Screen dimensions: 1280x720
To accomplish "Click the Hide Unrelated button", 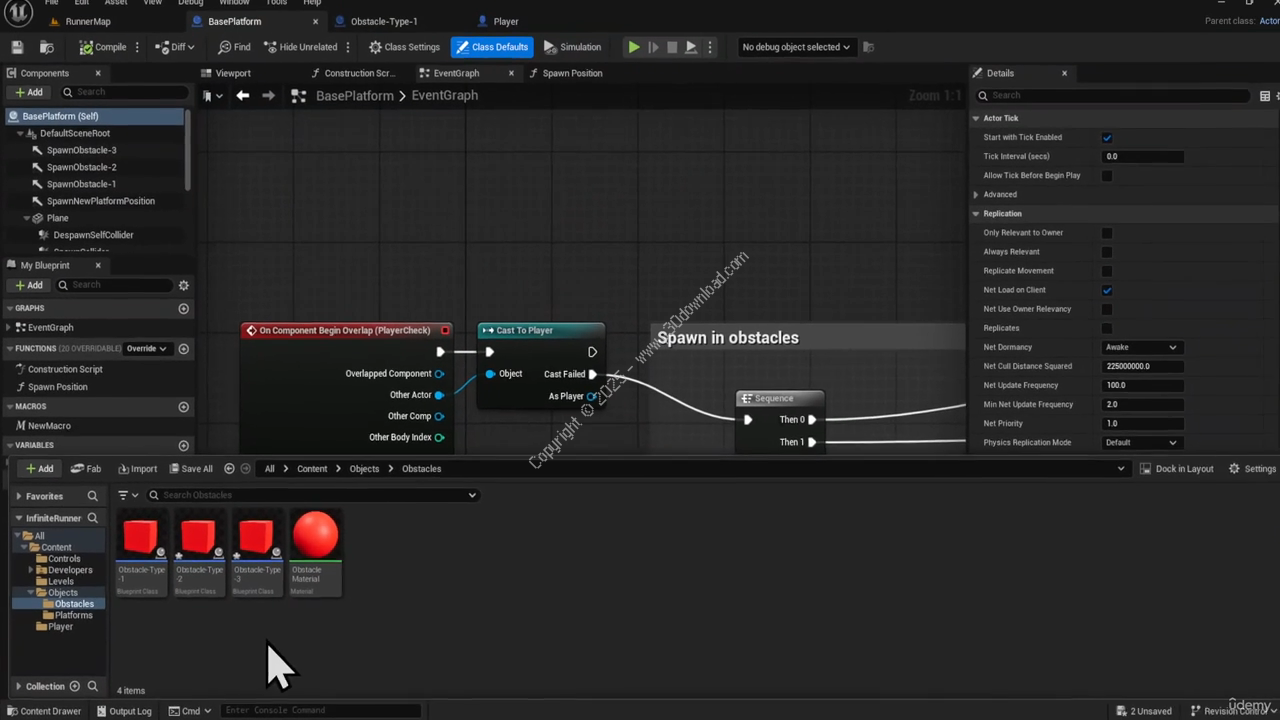I will [x=300, y=47].
